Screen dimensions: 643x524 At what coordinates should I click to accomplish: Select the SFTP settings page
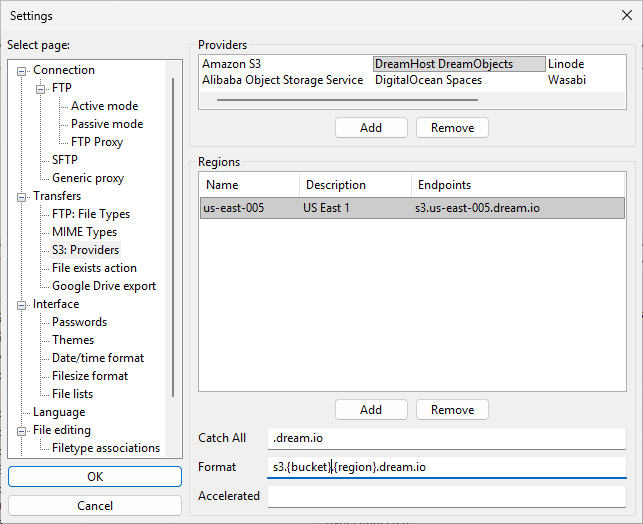(x=64, y=160)
